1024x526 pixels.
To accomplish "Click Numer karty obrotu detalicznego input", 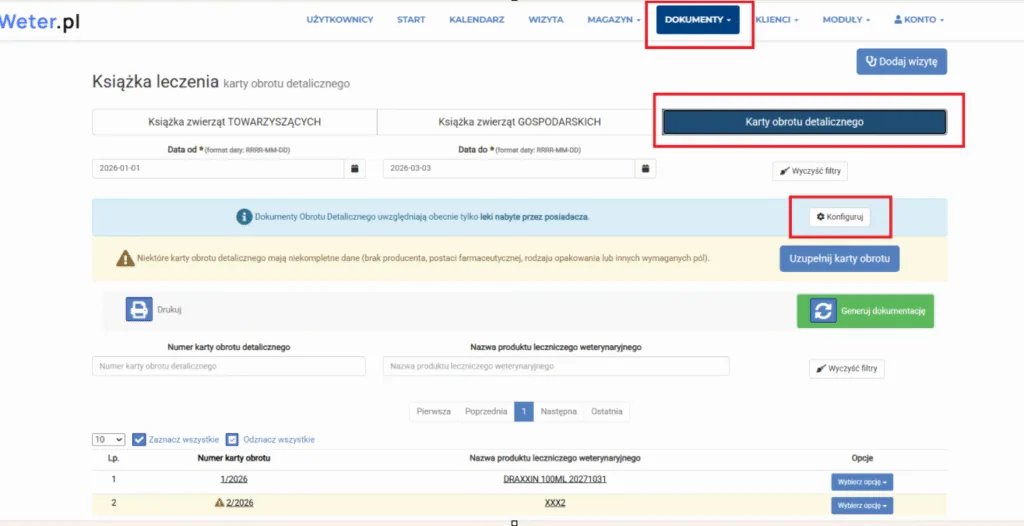I will (229, 367).
